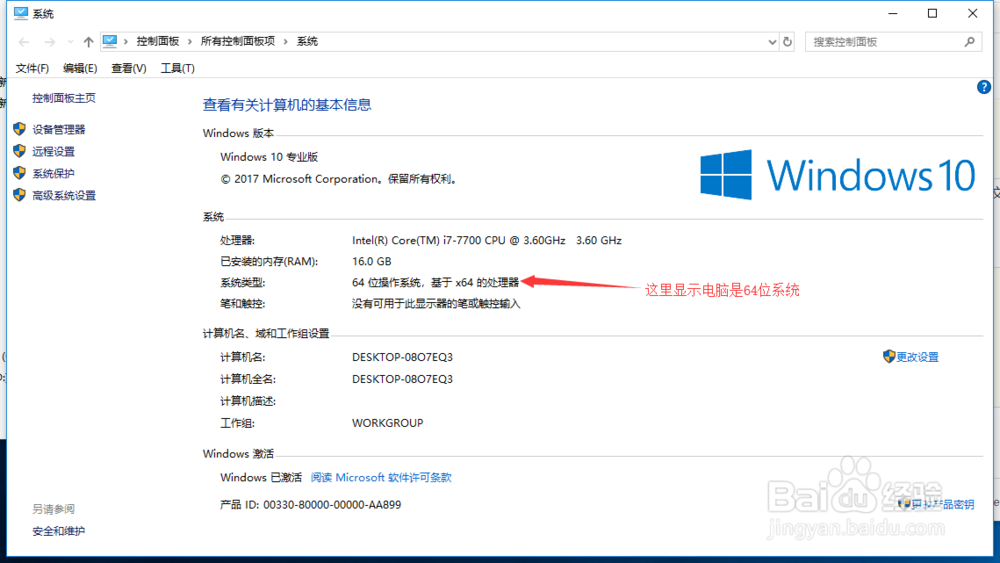Expand chevron after 所有控制面板项 breadcrumb
This screenshot has height=563, width=1000.
[286, 41]
